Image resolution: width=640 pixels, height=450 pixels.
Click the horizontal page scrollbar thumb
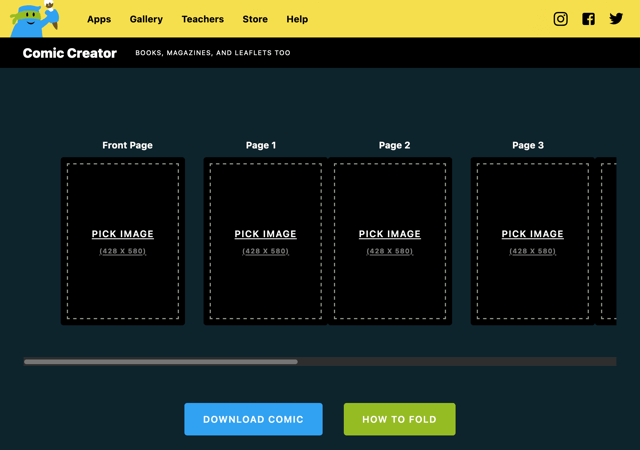pos(161,361)
